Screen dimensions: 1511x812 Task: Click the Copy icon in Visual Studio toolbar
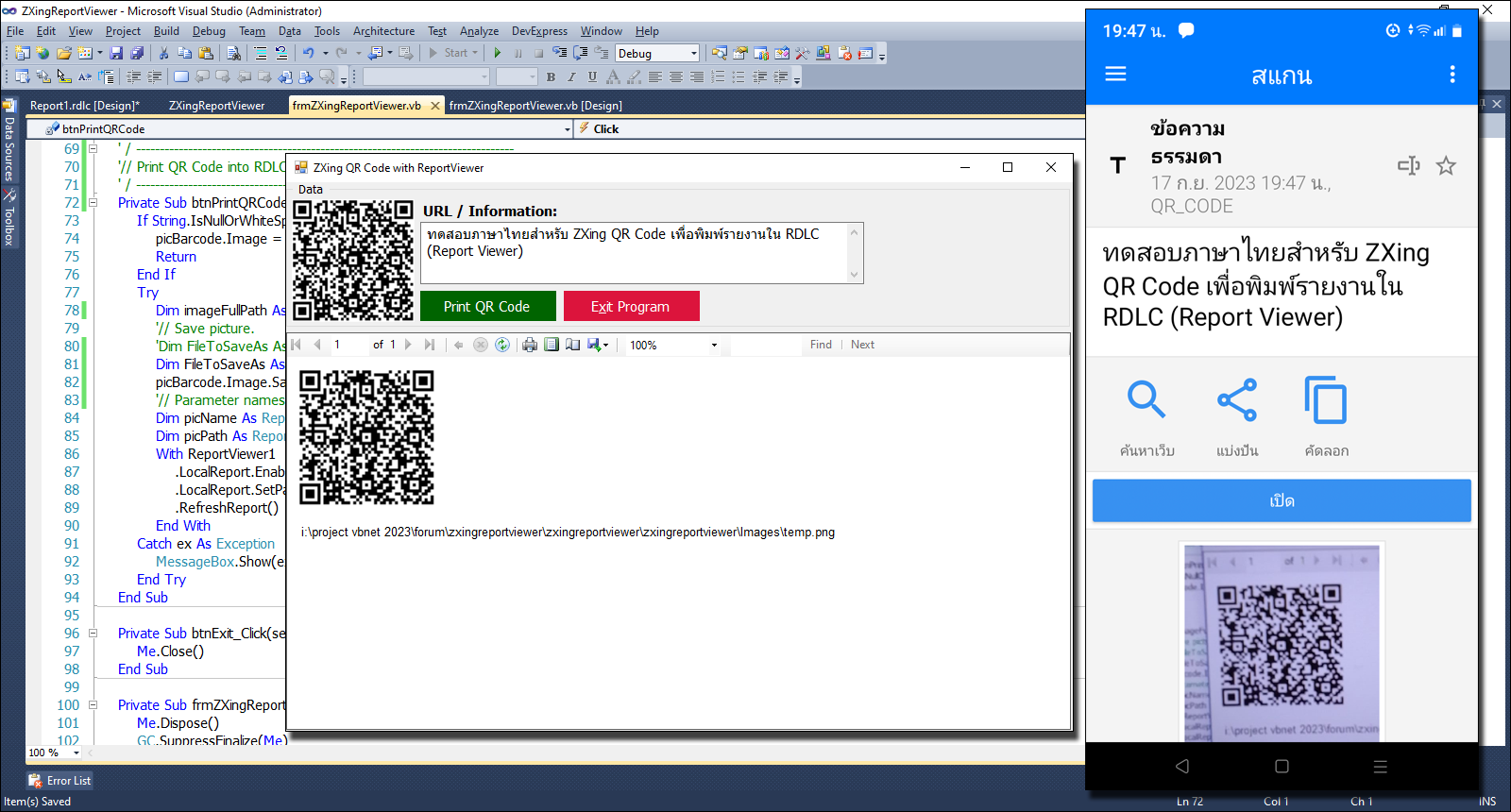(x=184, y=53)
